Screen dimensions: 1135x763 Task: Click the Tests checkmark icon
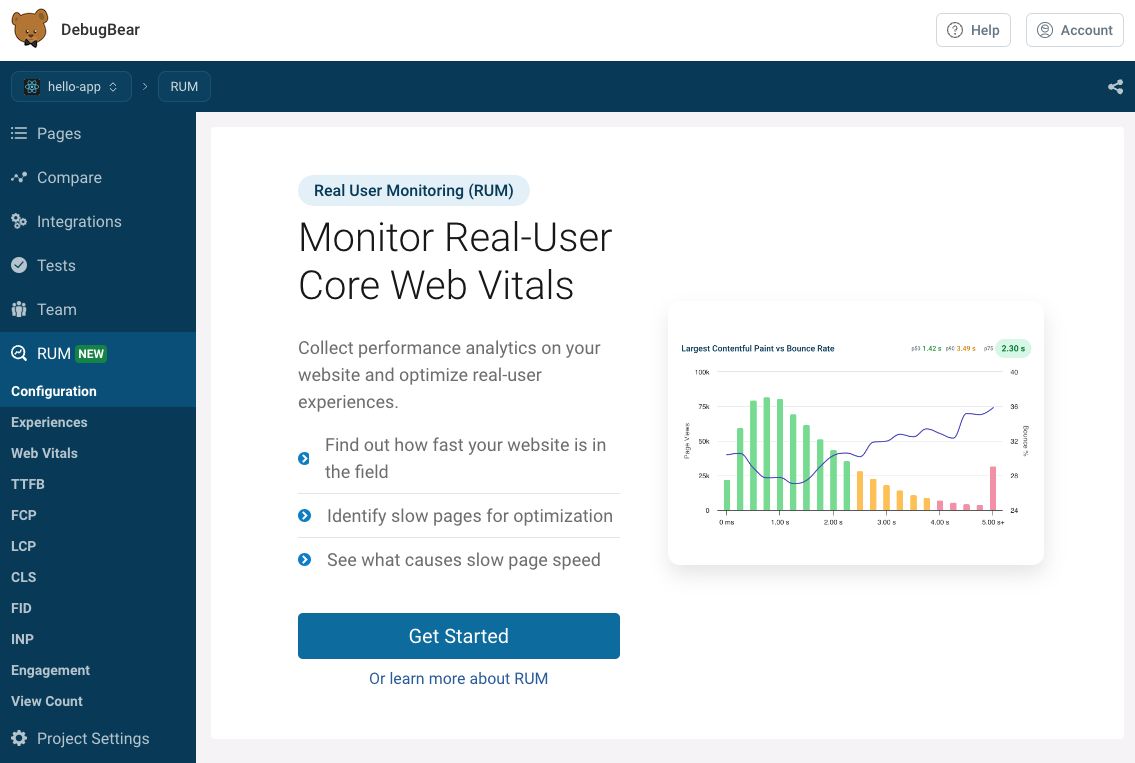coord(20,266)
